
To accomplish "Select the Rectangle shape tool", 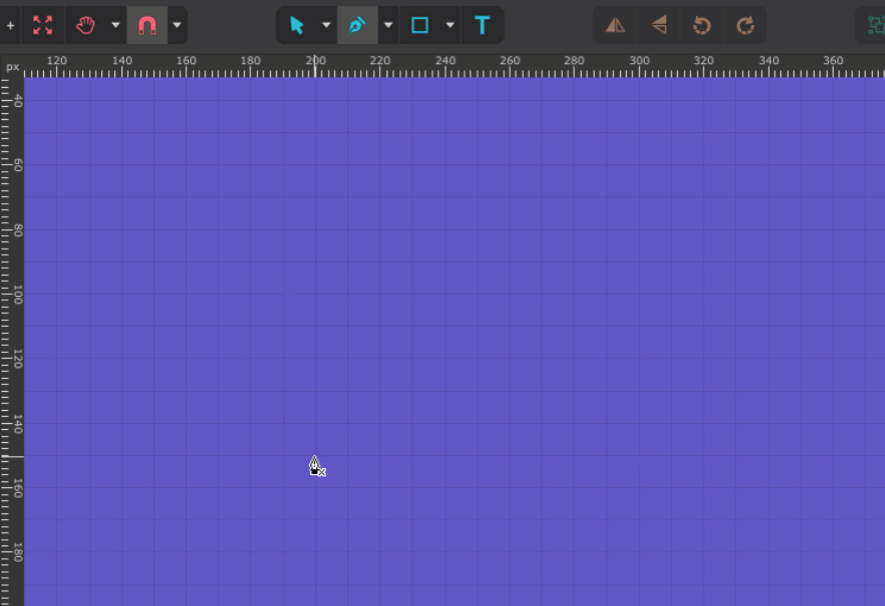I will pos(420,25).
